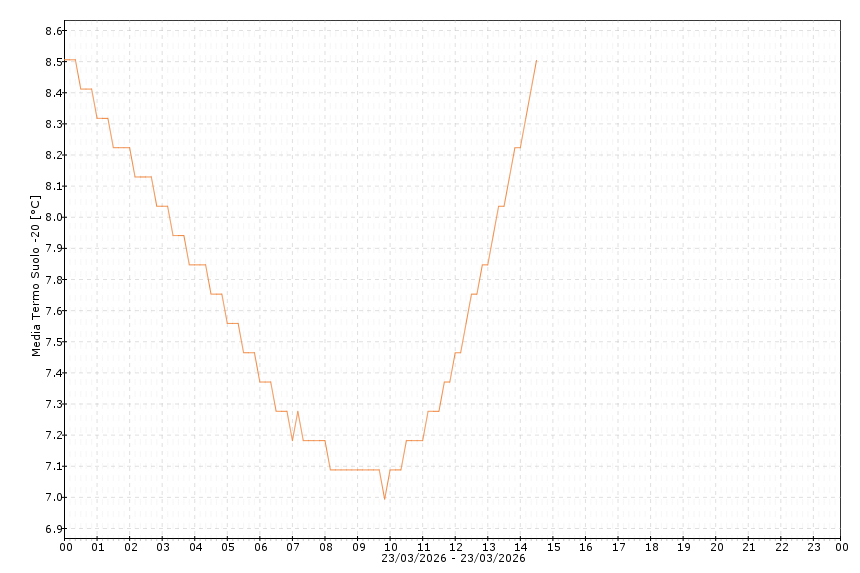Click the small spike just after hour 07

[x=297, y=412]
